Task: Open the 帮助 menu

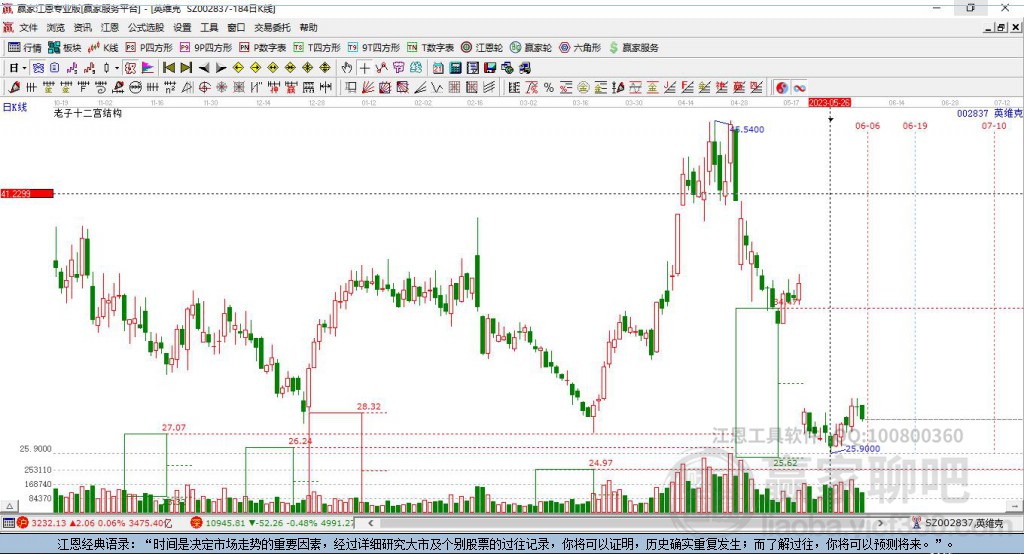Action: pyautogui.click(x=308, y=27)
